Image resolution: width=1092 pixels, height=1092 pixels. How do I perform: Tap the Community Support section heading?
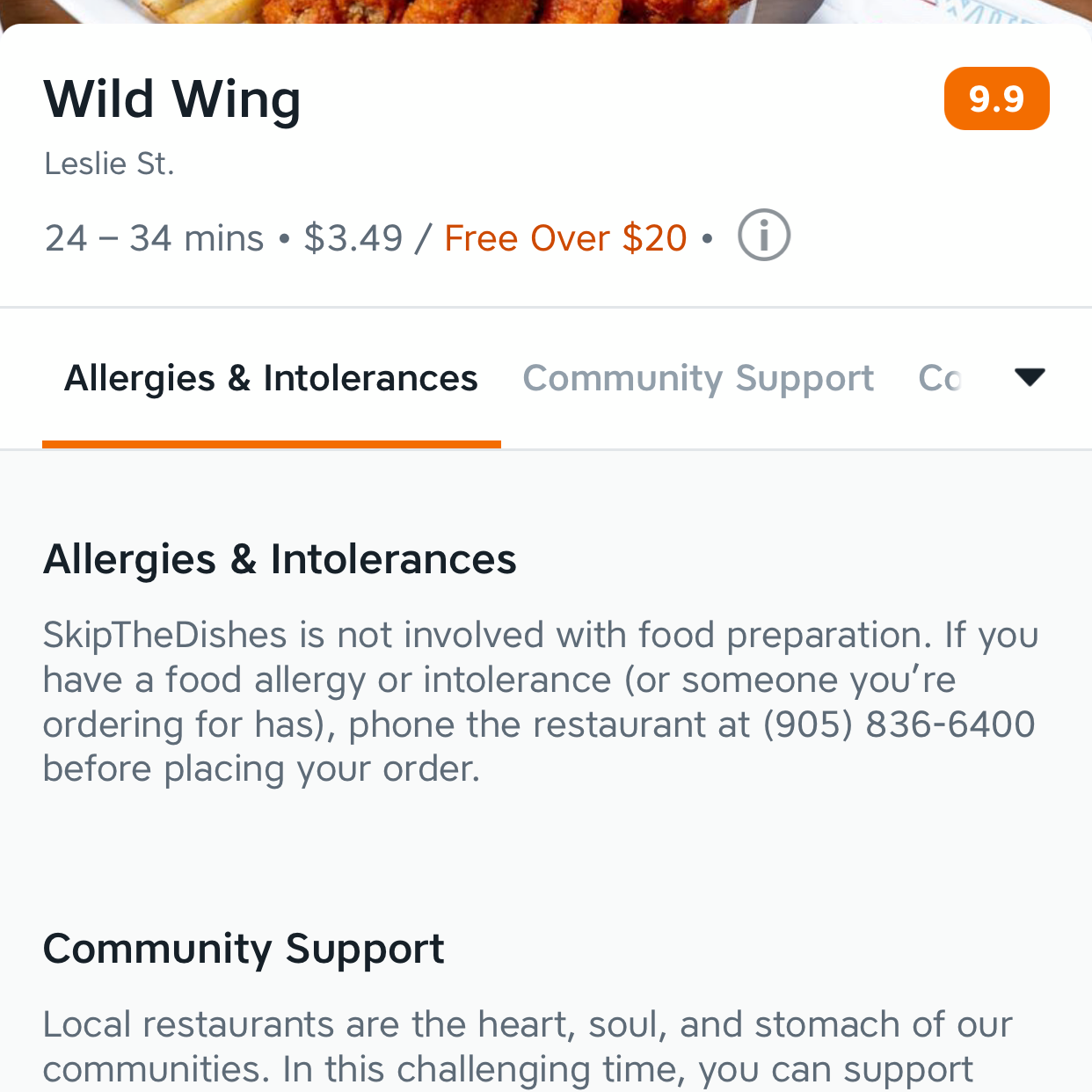(244, 949)
